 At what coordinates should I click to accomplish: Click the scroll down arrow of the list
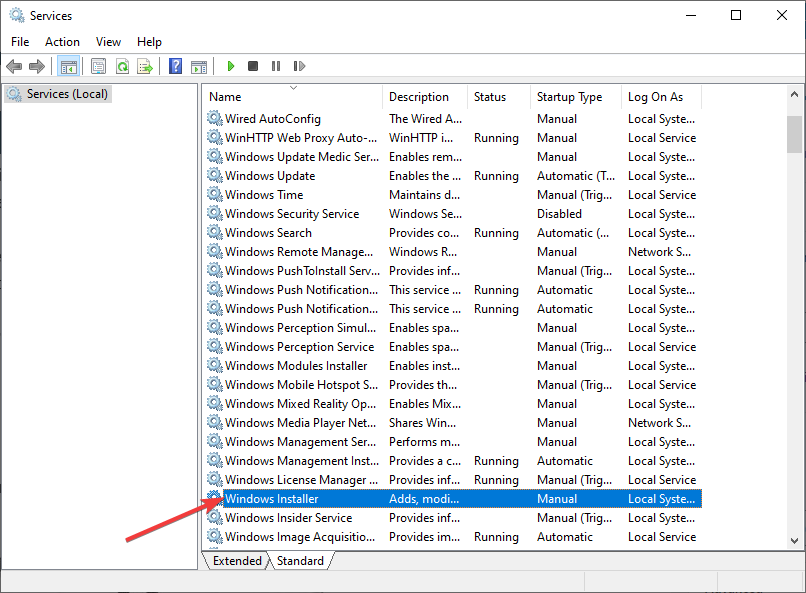[x=794, y=541]
